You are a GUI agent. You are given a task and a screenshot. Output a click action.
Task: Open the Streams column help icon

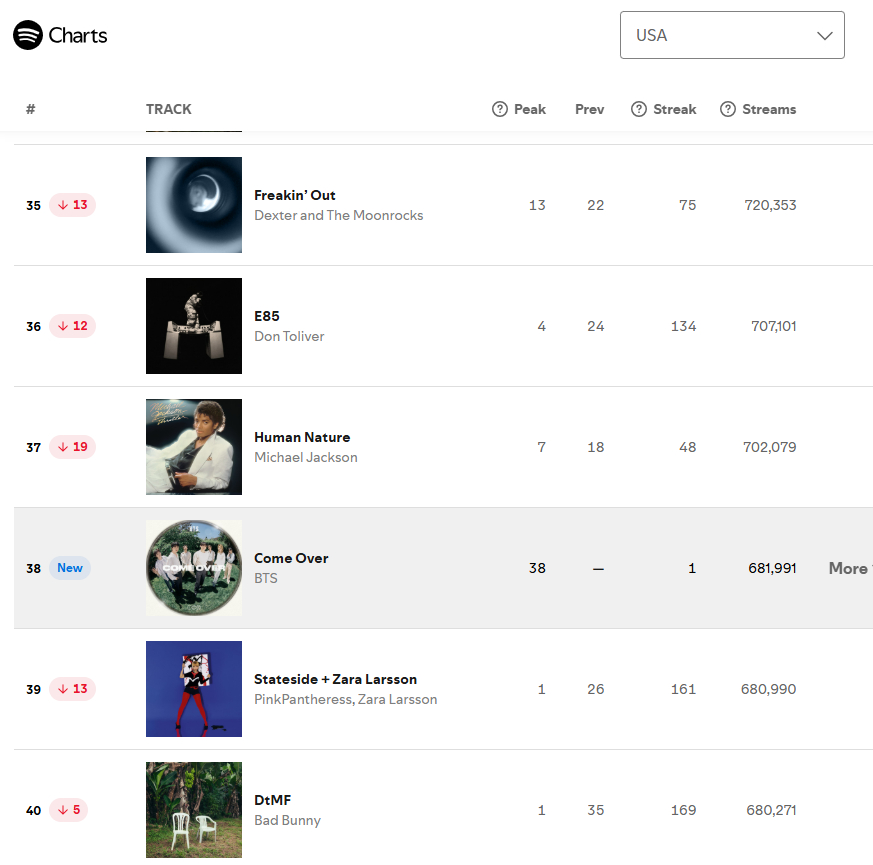pos(728,109)
